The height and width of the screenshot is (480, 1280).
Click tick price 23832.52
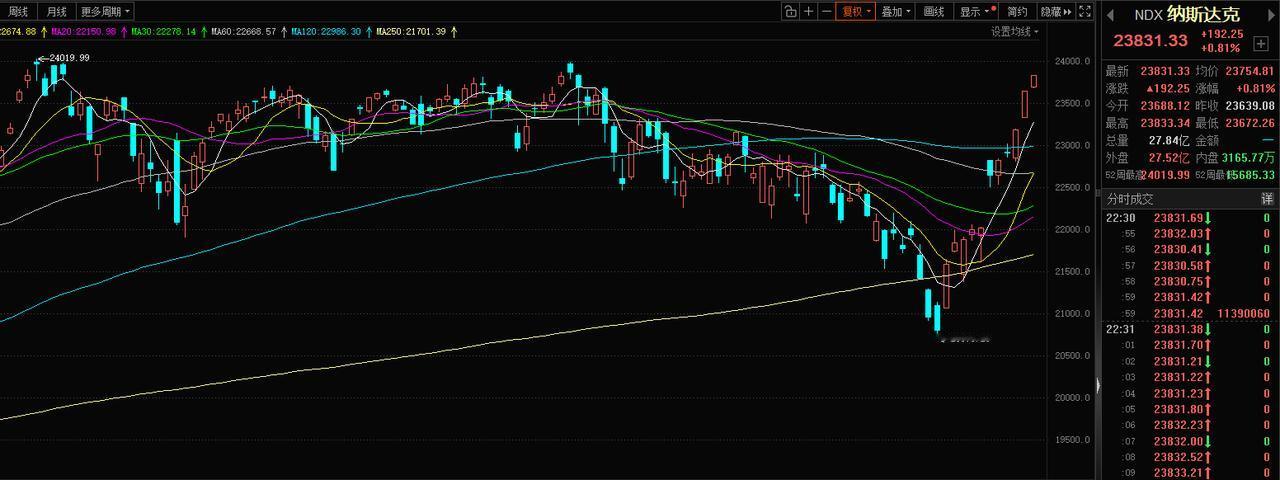[1176, 457]
